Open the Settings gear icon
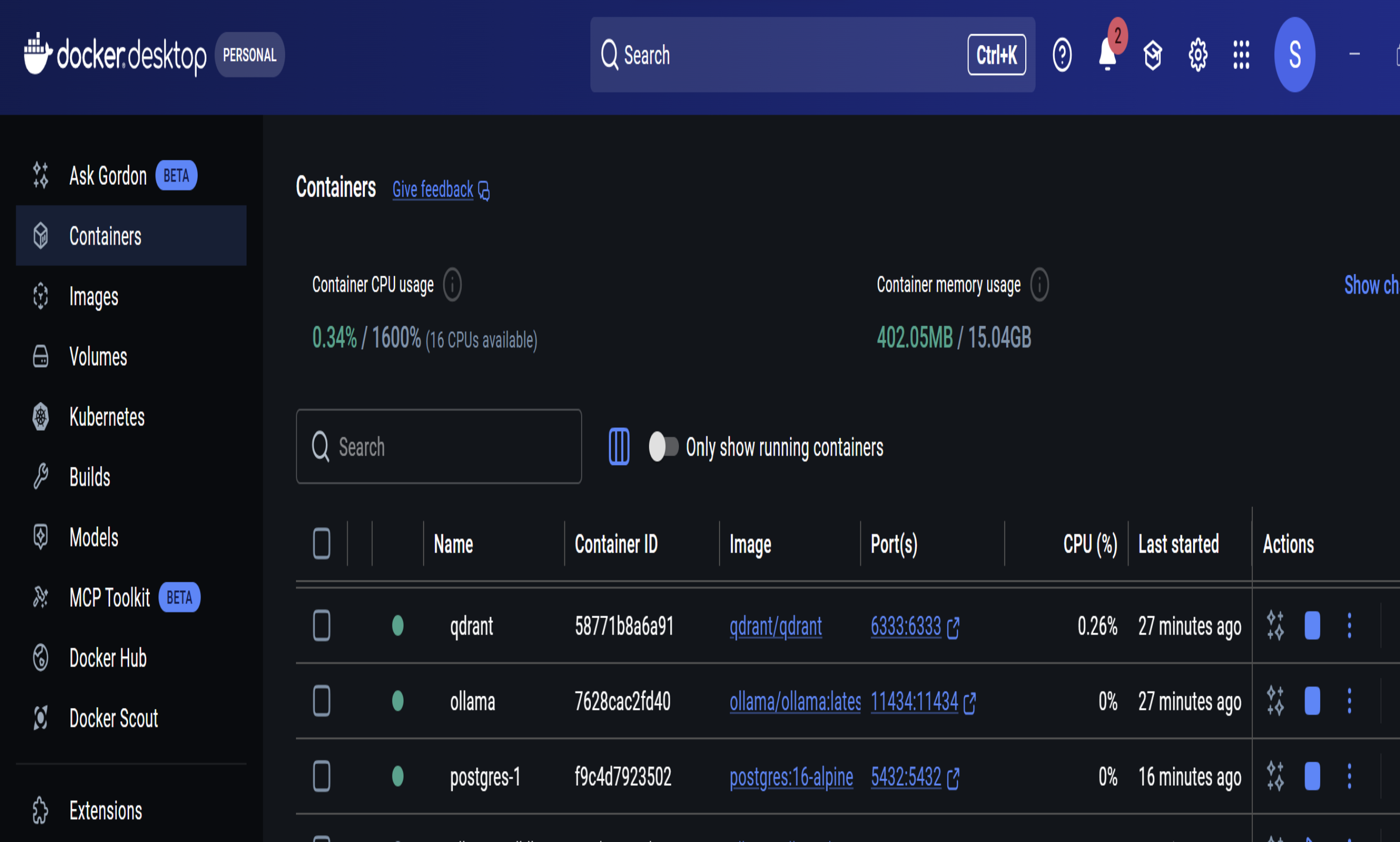Screen dimensions: 1400x842 (1197, 55)
